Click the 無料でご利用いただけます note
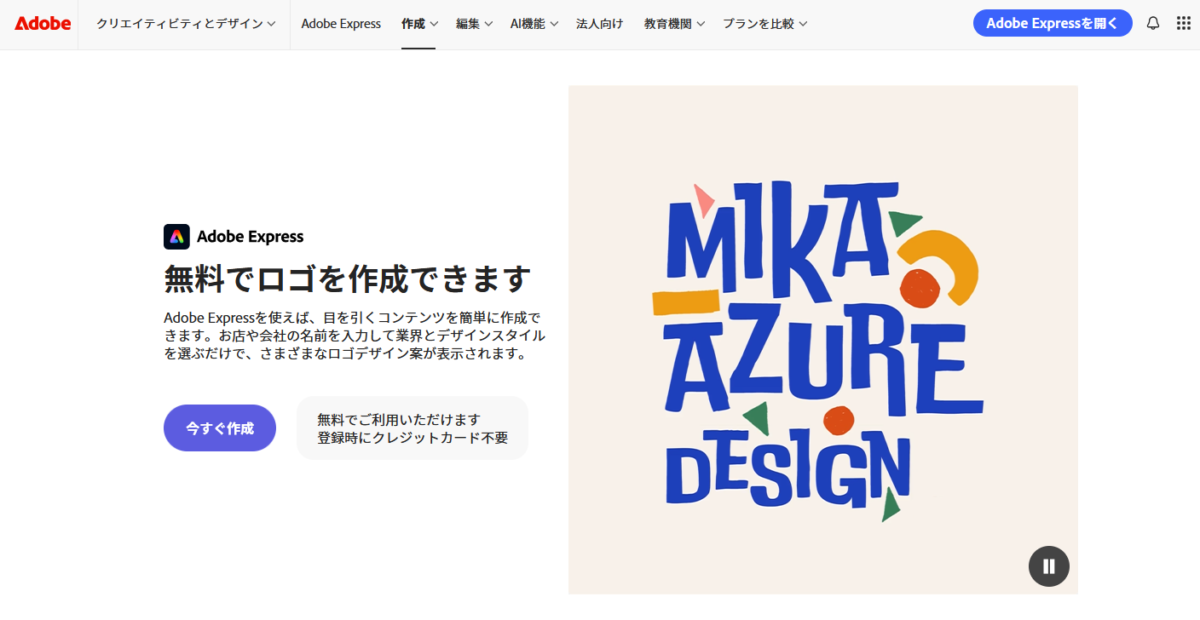 point(412,428)
